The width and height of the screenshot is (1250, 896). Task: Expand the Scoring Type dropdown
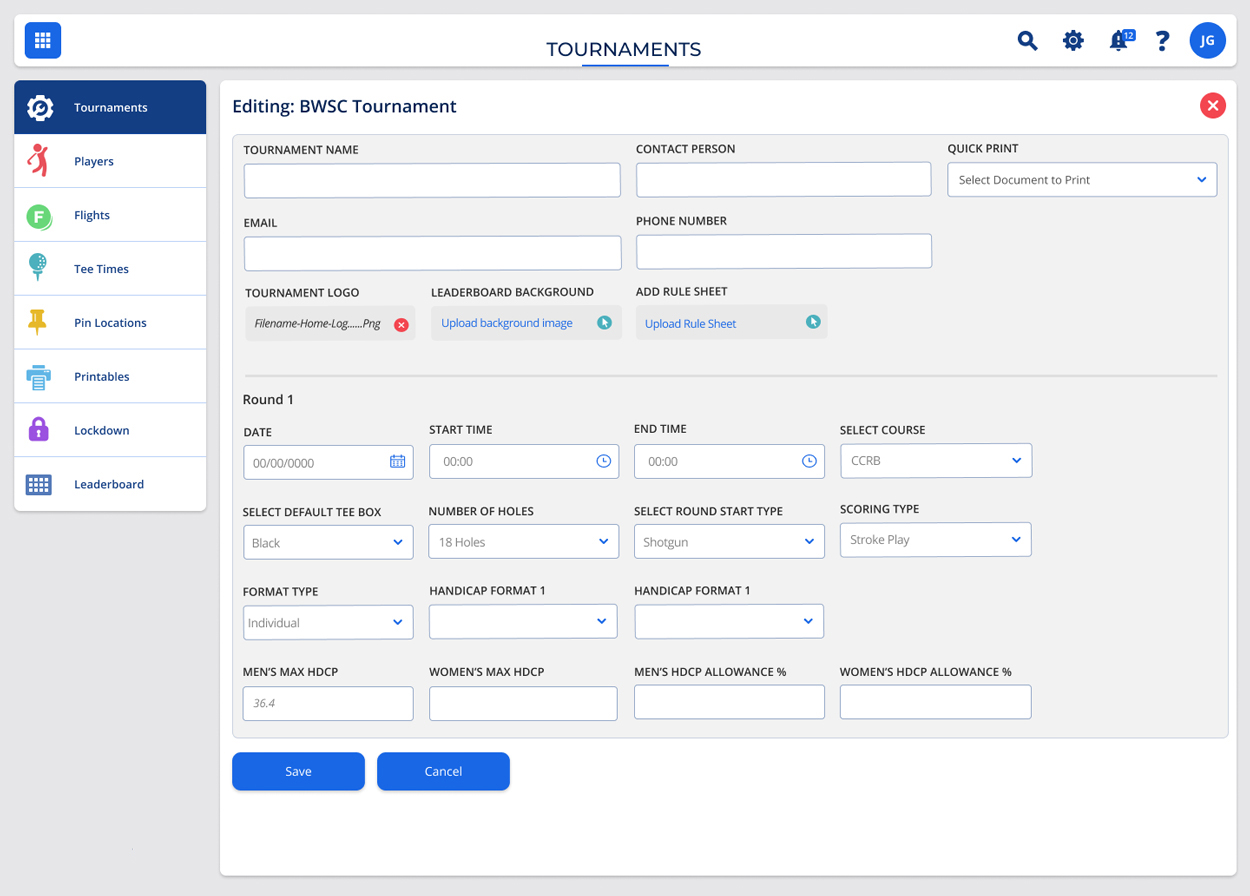pos(935,540)
